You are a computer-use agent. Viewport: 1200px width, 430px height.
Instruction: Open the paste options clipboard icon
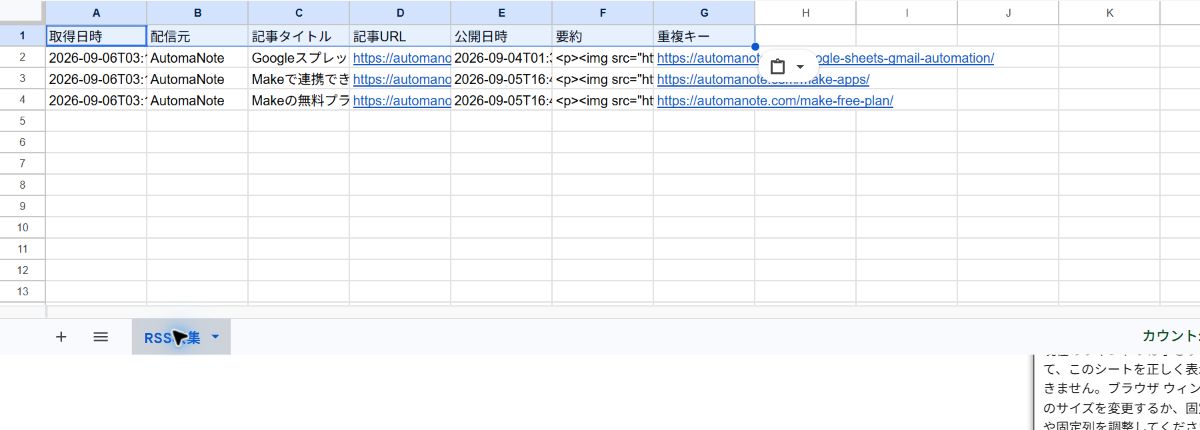pyautogui.click(x=779, y=66)
